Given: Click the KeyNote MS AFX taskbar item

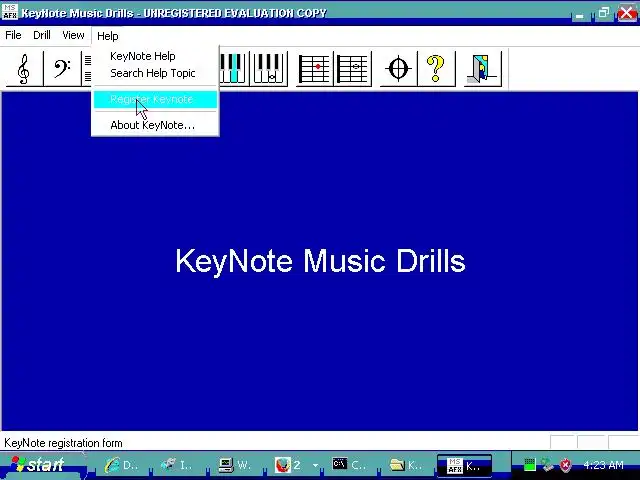Looking at the screenshot, I should click(464, 465).
